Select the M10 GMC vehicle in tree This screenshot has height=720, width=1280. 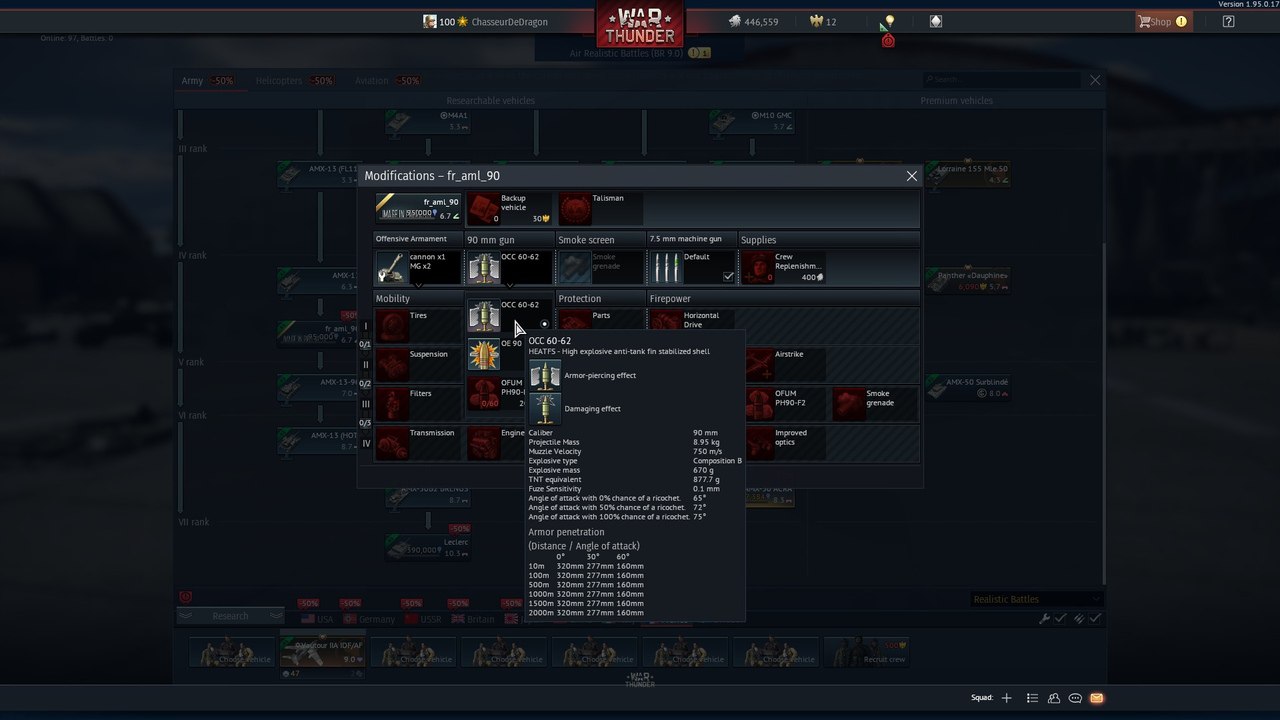tap(752, 121)
